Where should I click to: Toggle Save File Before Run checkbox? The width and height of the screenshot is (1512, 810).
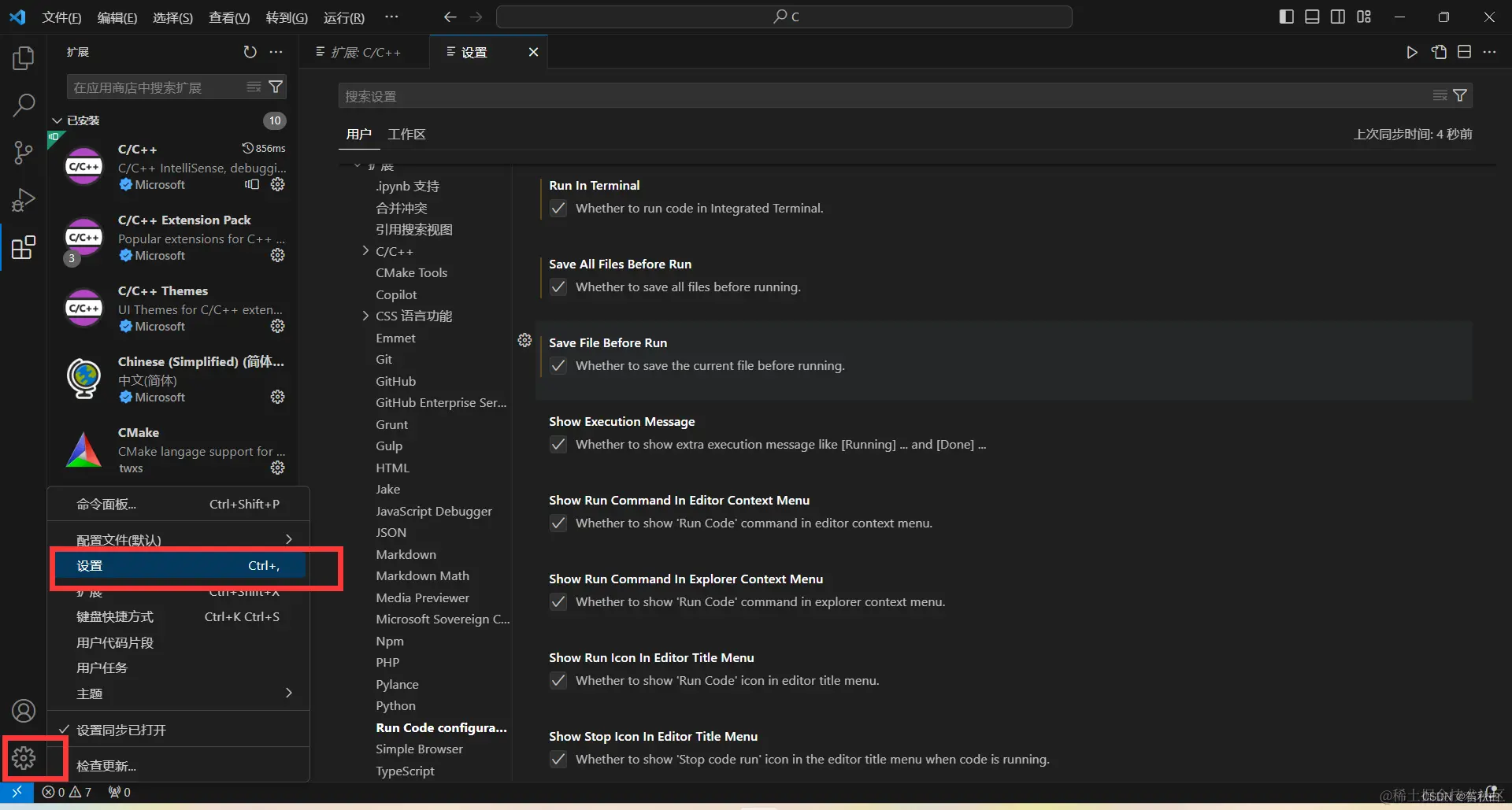(558, 366)
